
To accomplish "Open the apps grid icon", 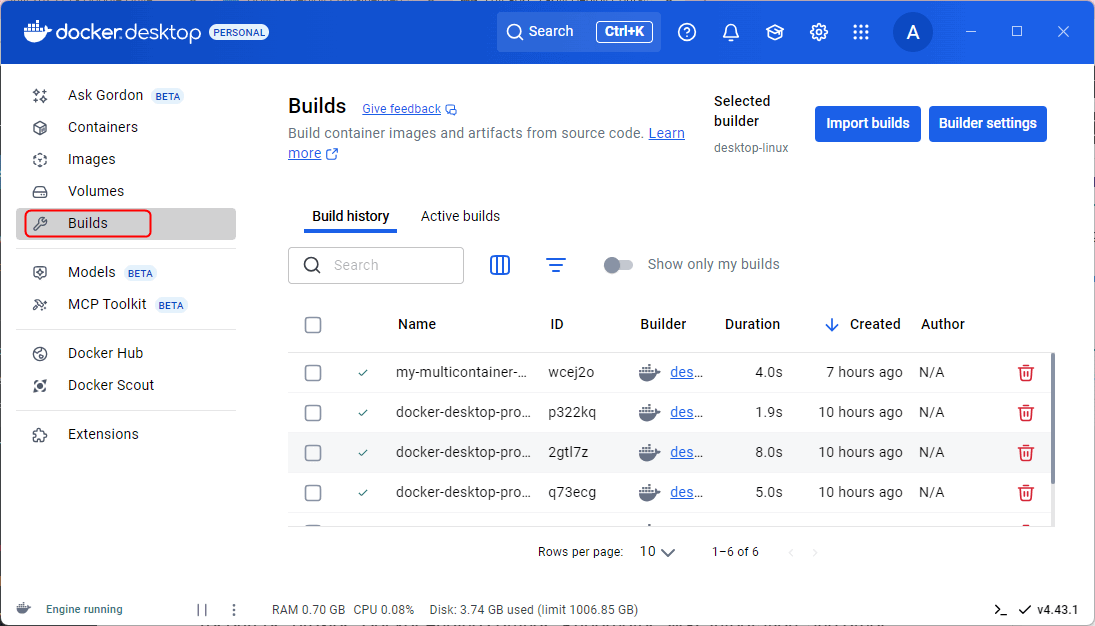I will click(861, 32).
